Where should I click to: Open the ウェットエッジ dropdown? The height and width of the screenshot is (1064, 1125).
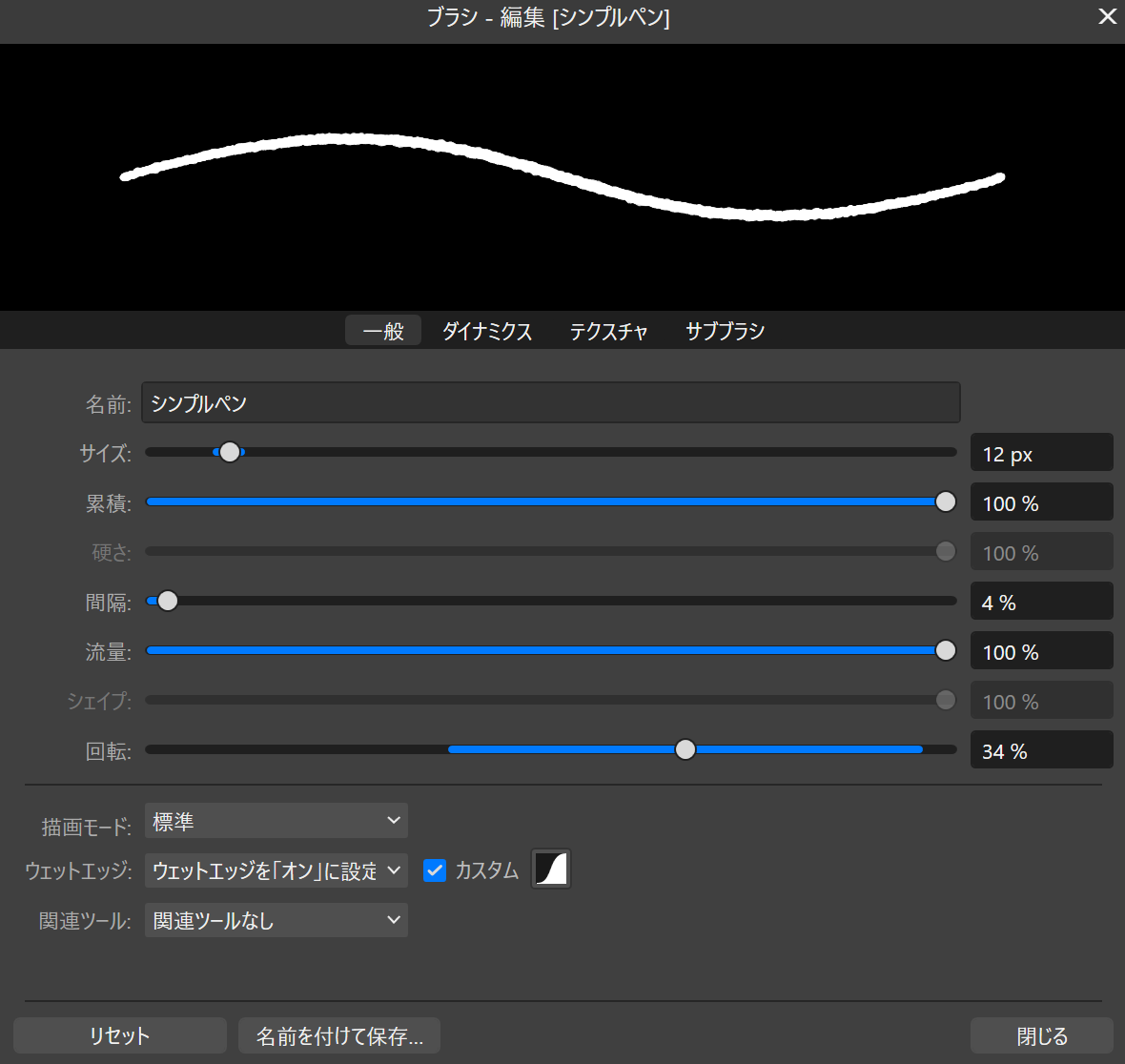coord(276,870)
